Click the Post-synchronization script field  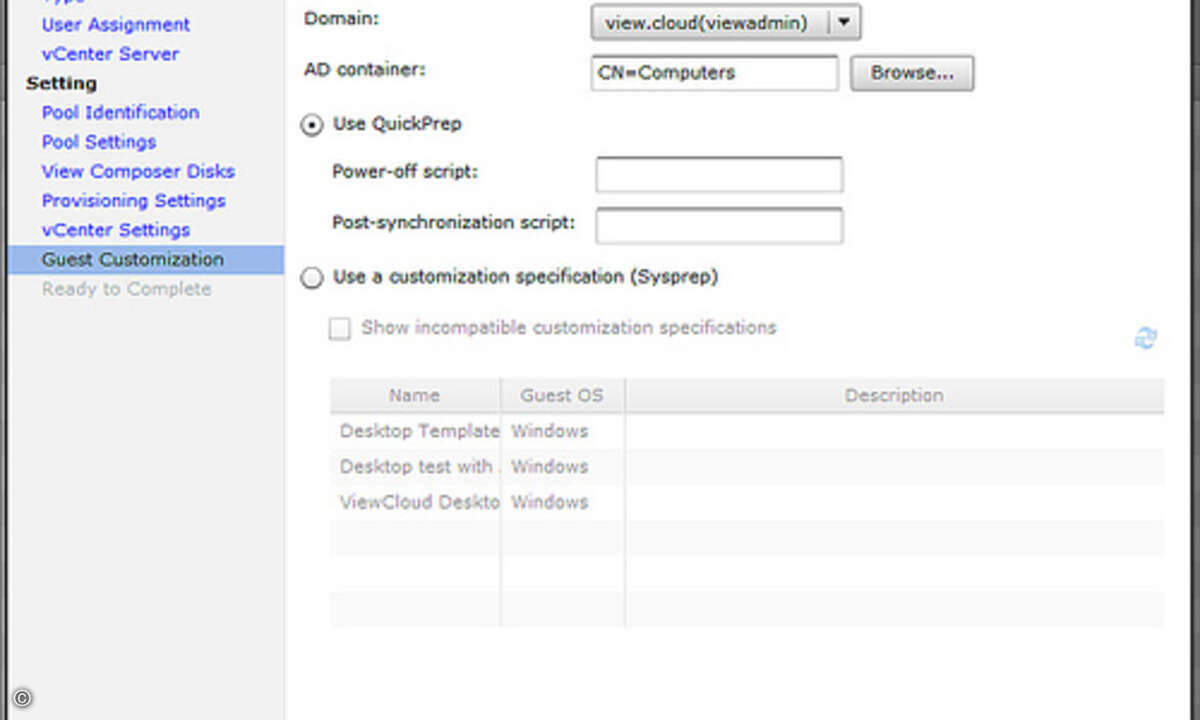[719, 226]
